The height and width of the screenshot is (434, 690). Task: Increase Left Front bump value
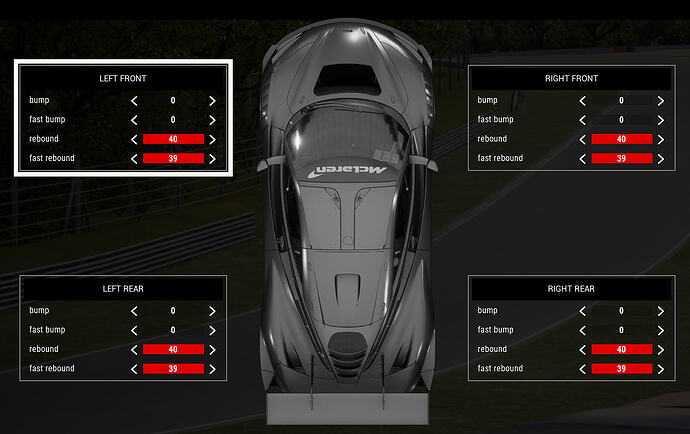tap(213, 101)
